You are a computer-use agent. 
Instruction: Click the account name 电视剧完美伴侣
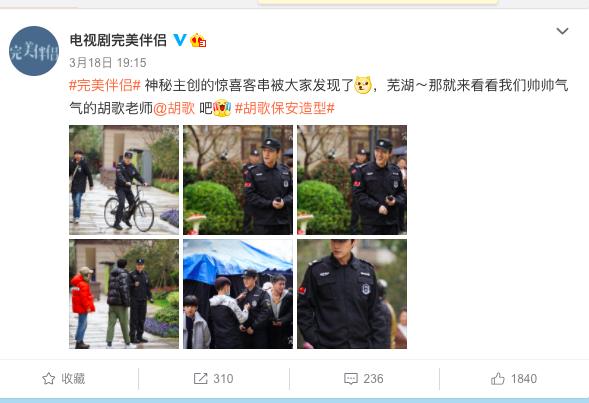coord(118,40)
